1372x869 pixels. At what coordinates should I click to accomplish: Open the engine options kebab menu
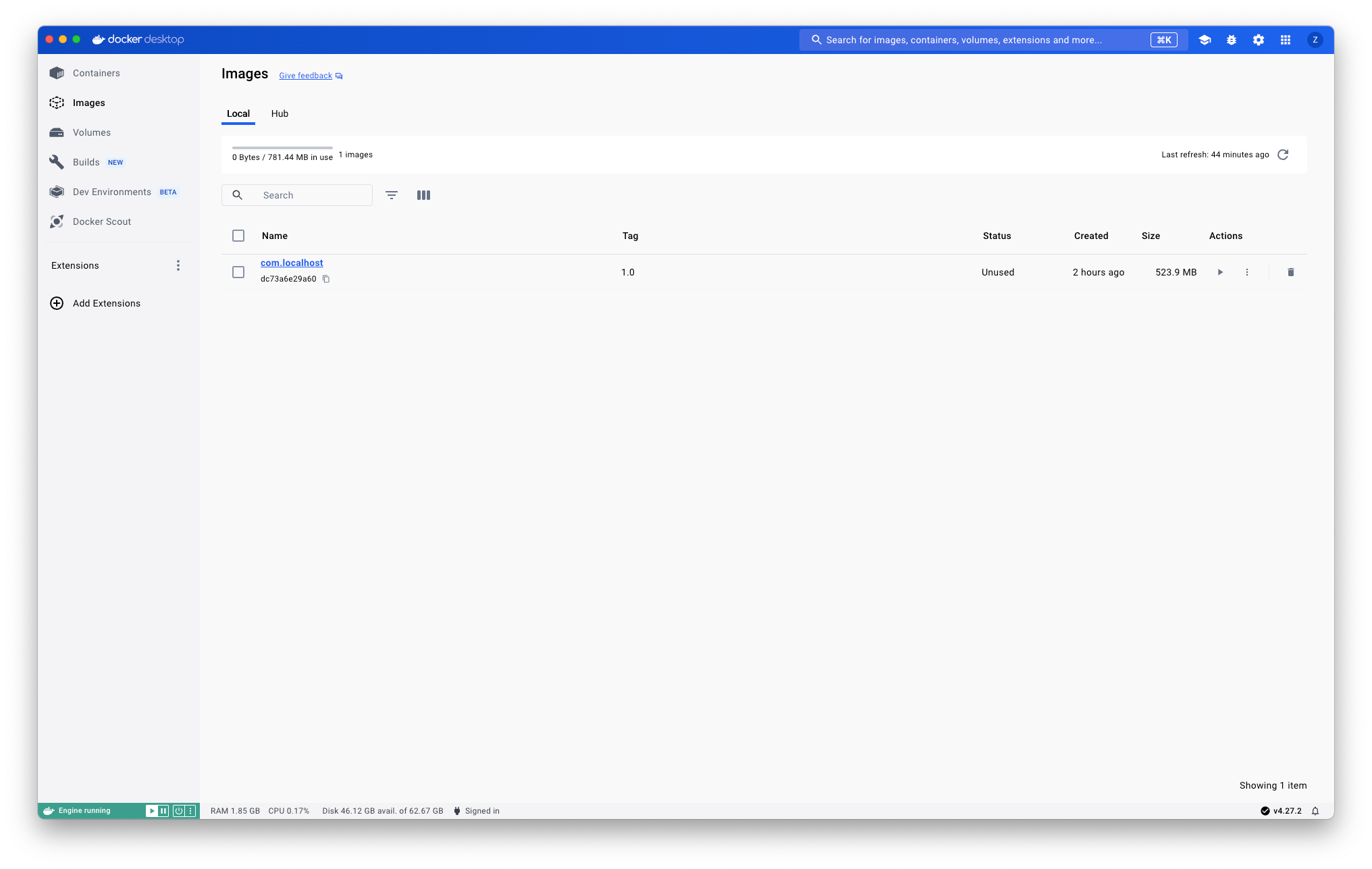pyautogui.click(x=190, y=811)
